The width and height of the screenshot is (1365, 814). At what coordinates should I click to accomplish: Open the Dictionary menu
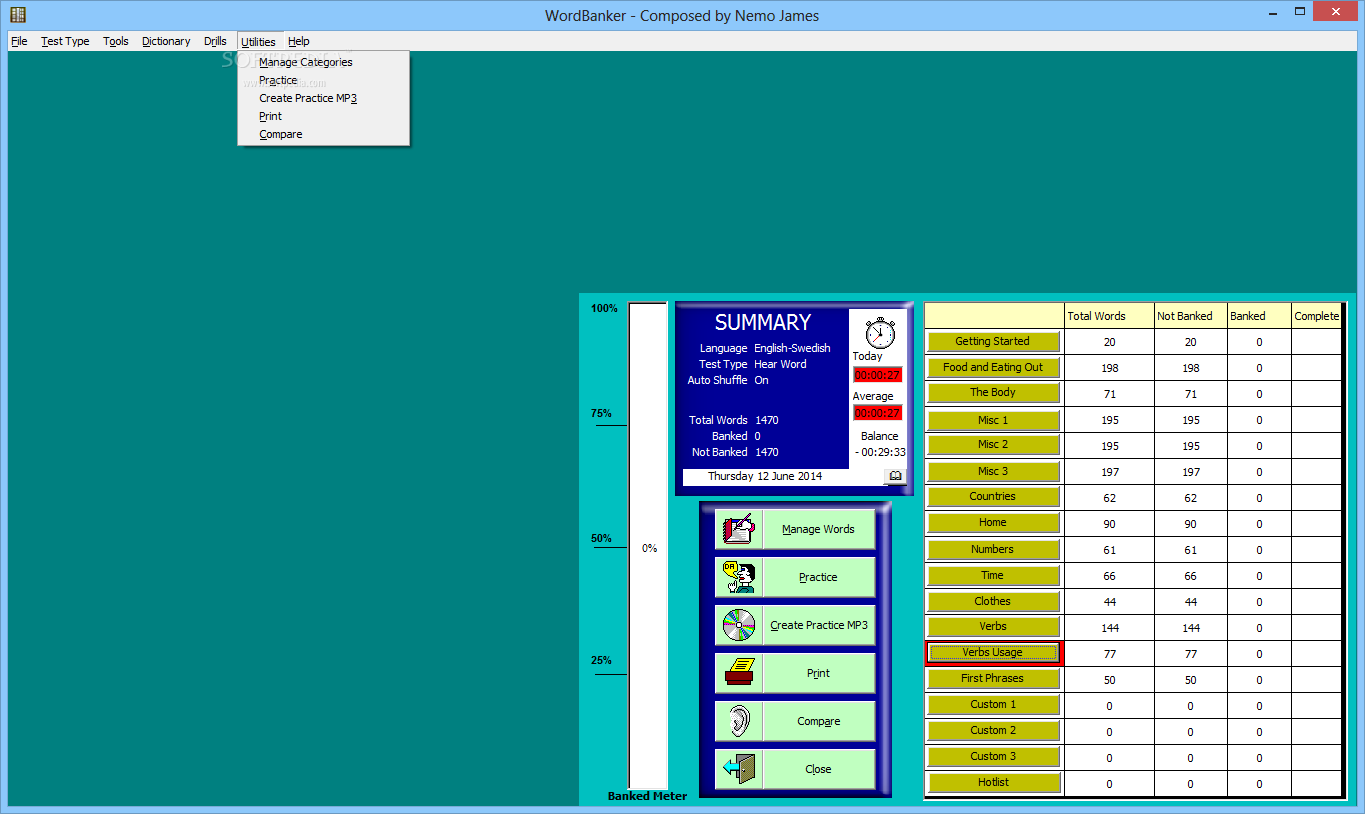[166, 41]
